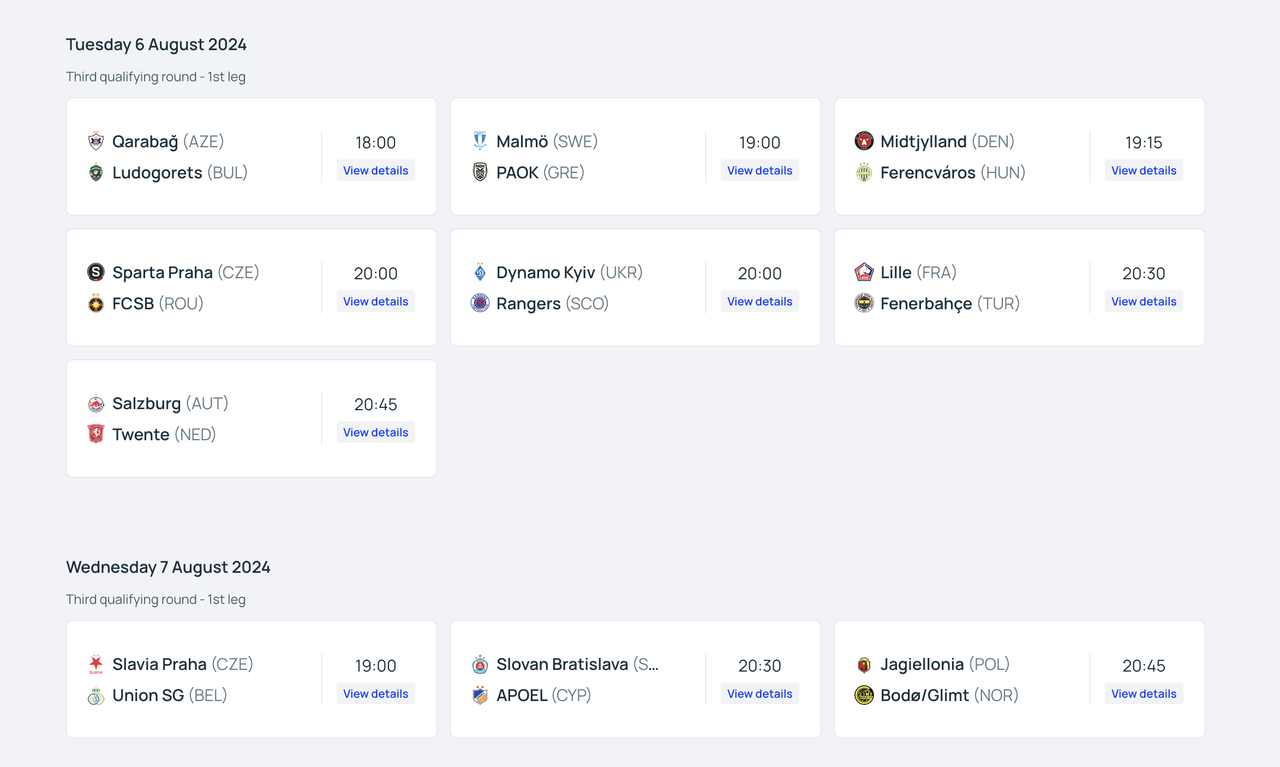Click the Tuesday 6 August 2024 heading
Image resolution: width=1280 pixels, height=767 pixels.
pos(156,44)
